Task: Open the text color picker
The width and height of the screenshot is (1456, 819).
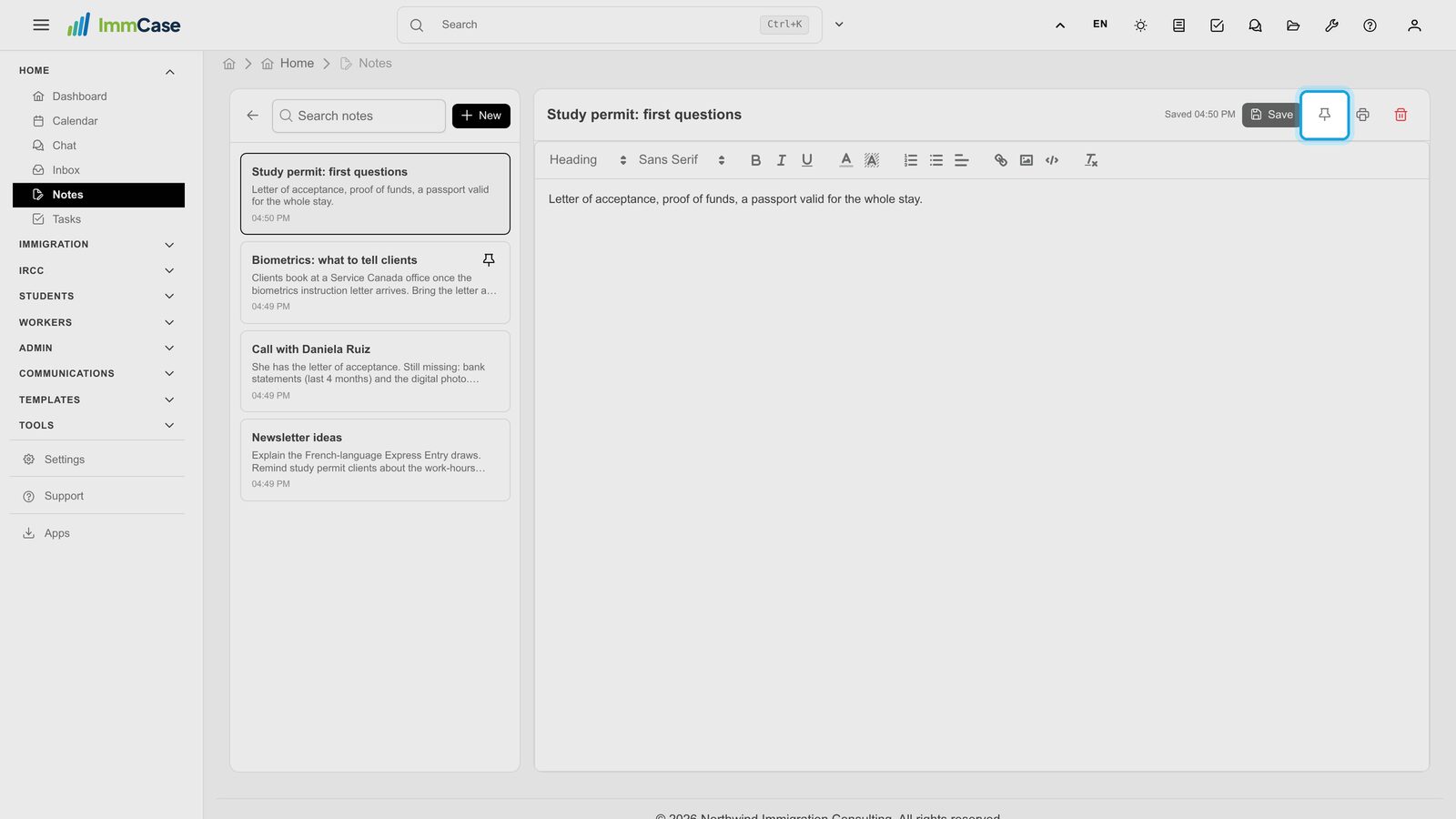Action: click(845, 160)
